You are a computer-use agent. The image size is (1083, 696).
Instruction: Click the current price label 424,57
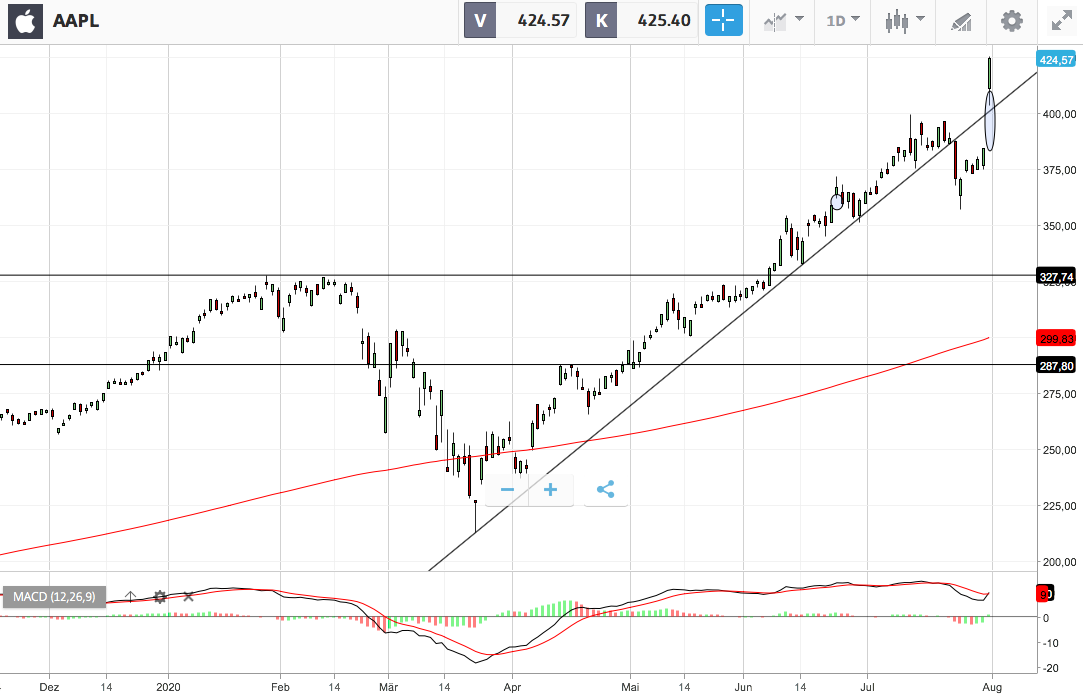1057,60
